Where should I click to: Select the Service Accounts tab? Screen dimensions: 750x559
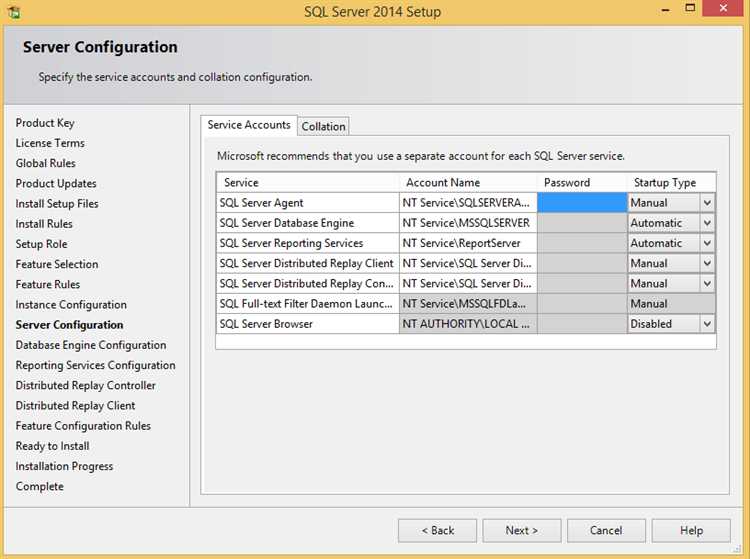249,125
